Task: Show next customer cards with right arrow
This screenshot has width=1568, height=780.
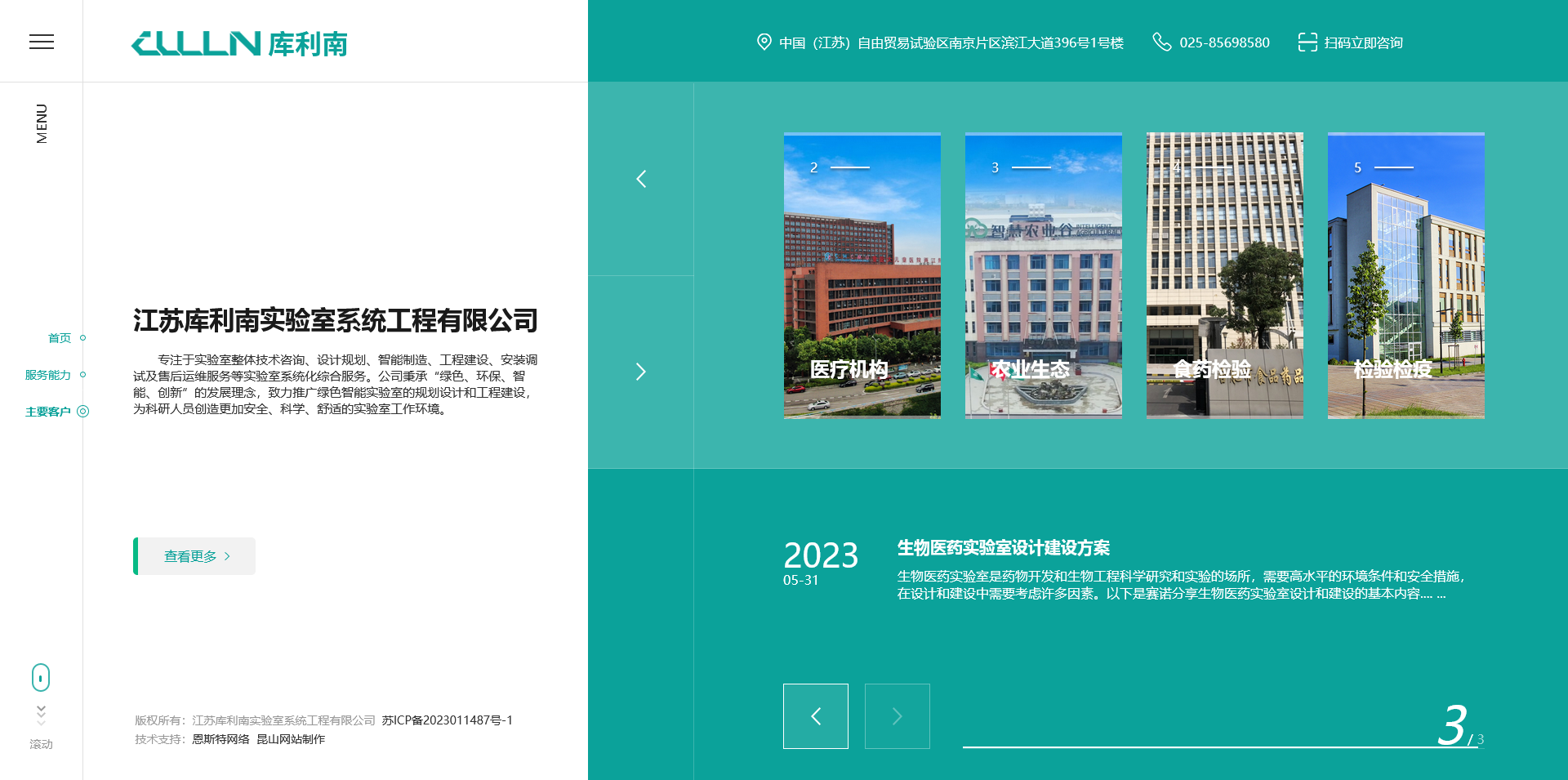Action: pos(641,372)
